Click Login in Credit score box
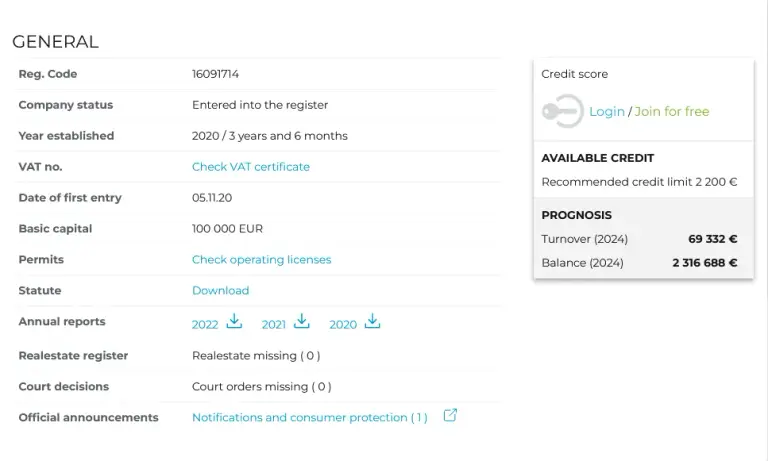The height and width of the screenshot is (461, 768). pyautogui.click(x=607, y=112)
